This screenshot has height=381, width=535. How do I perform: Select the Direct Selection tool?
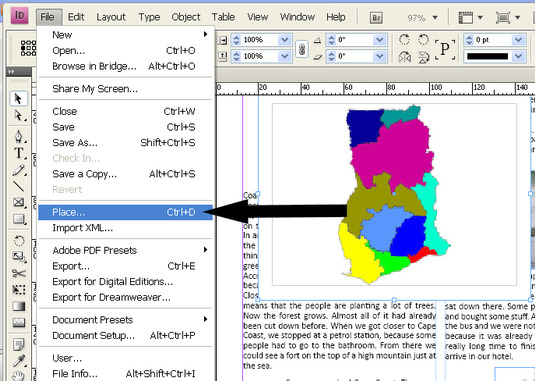pyautogui.click(x=18, y=116)
